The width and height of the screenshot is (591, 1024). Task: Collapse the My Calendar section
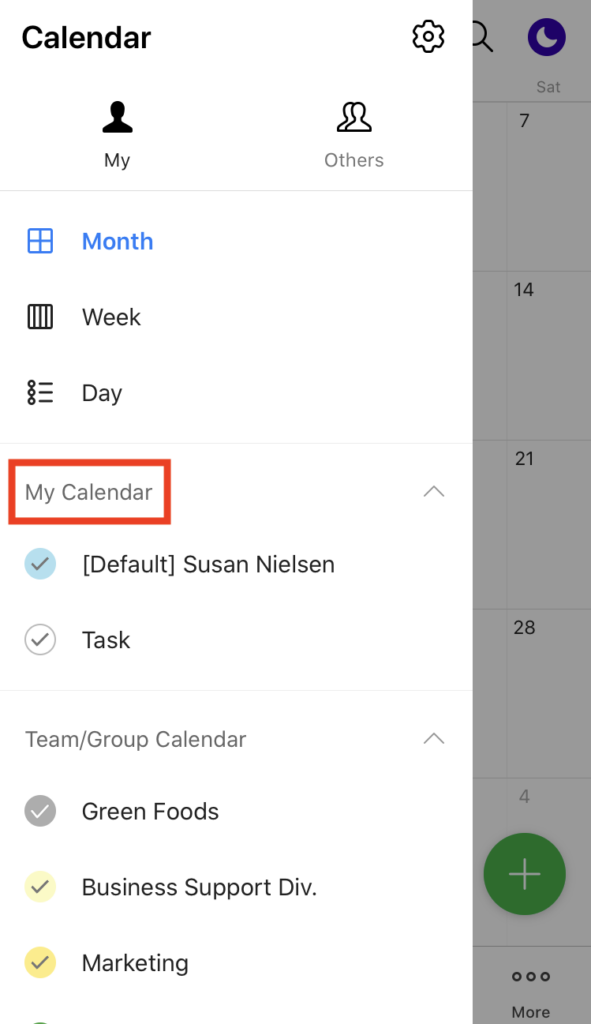tap(434, 491)
